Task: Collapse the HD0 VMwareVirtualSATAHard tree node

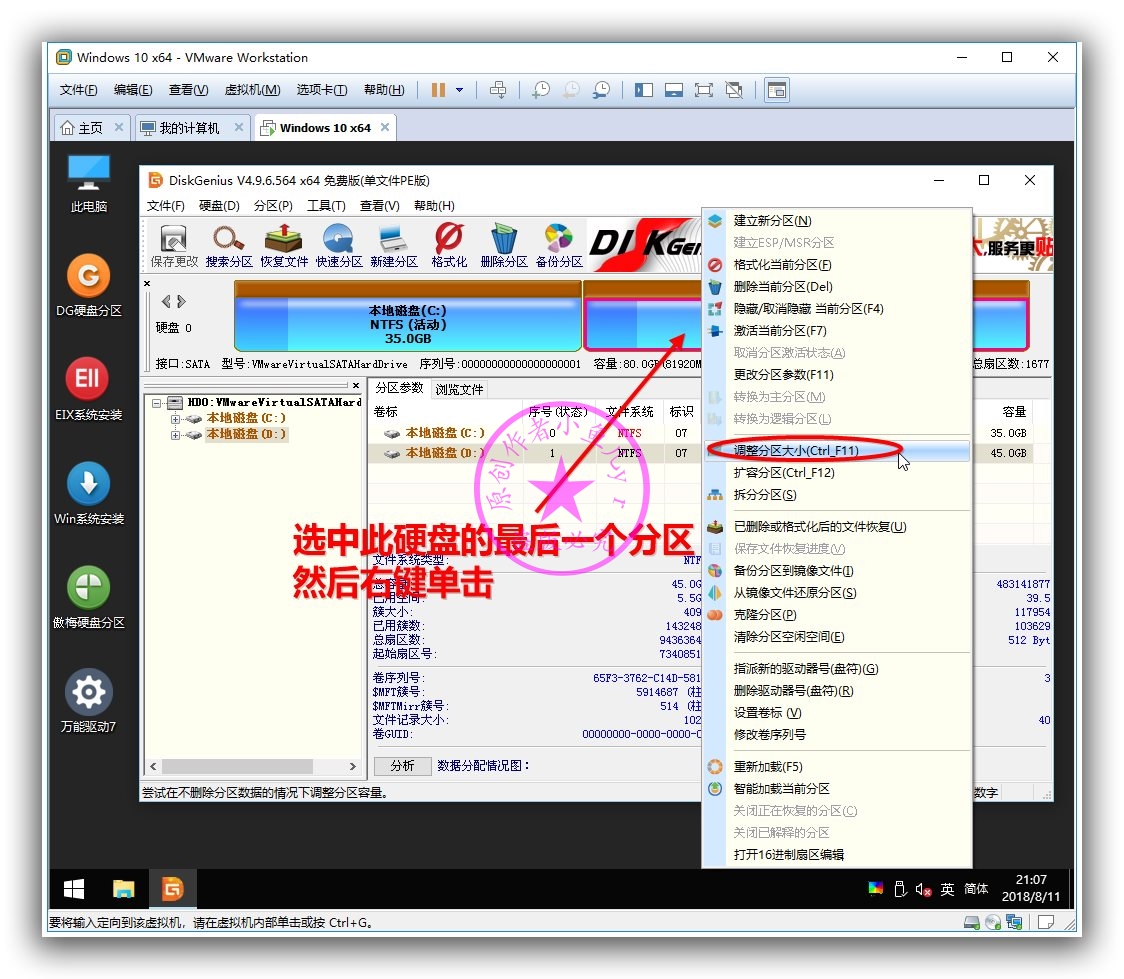Action: [x=159, y=403]
